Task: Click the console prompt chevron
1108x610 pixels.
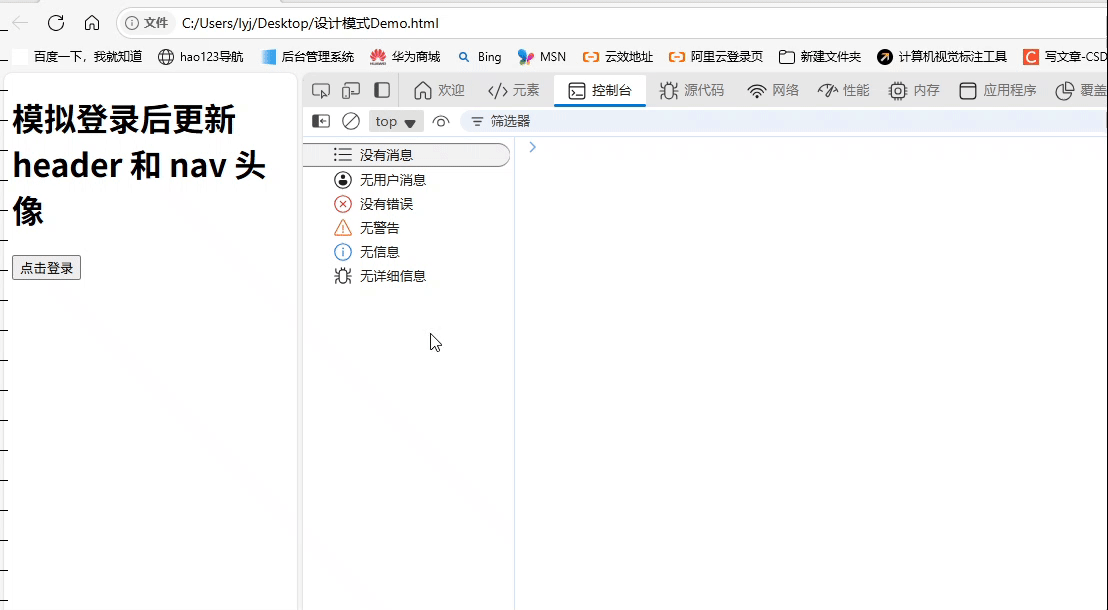Action: tap(533, 147)
